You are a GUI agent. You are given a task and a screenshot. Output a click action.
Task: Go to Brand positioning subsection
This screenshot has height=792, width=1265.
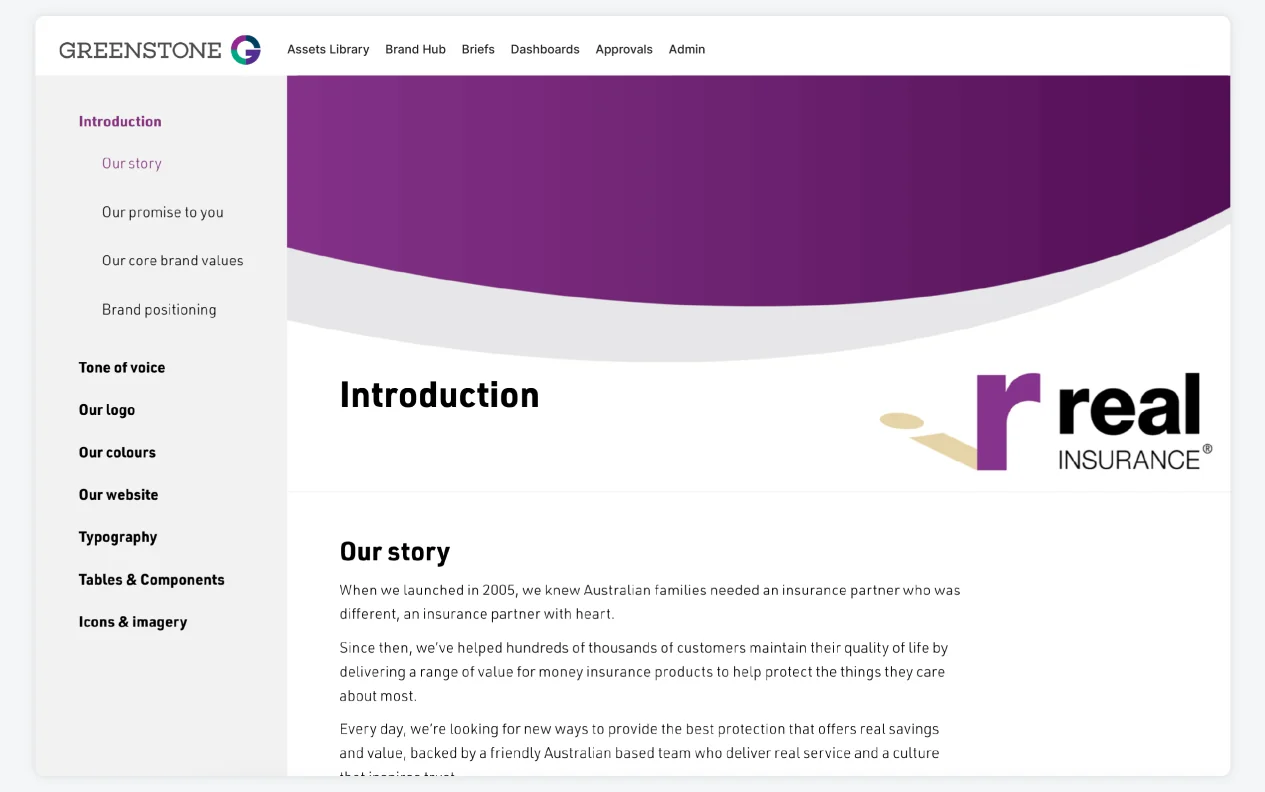pyautogui.click(x=159, y=309)
